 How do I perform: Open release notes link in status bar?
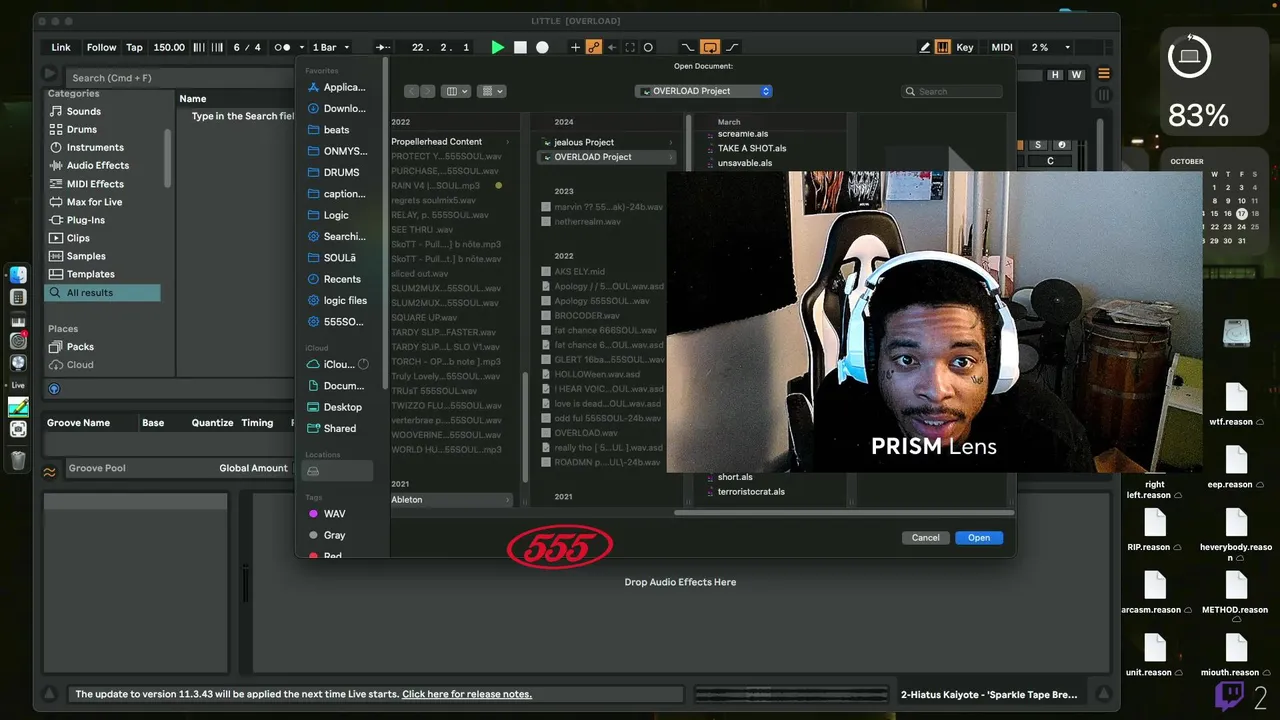pos(467,694)
